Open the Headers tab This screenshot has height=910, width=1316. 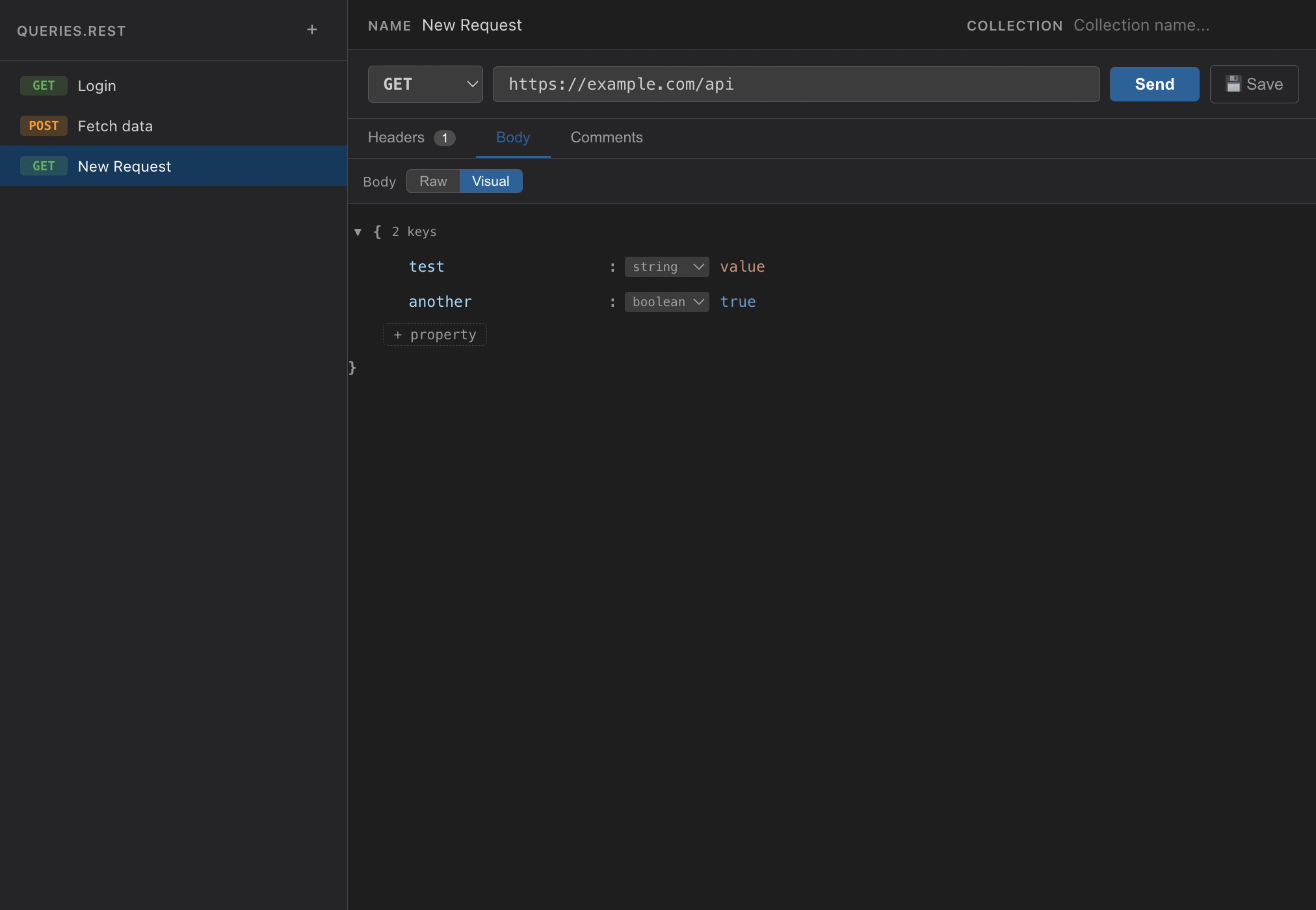click(x=396, y=138)
